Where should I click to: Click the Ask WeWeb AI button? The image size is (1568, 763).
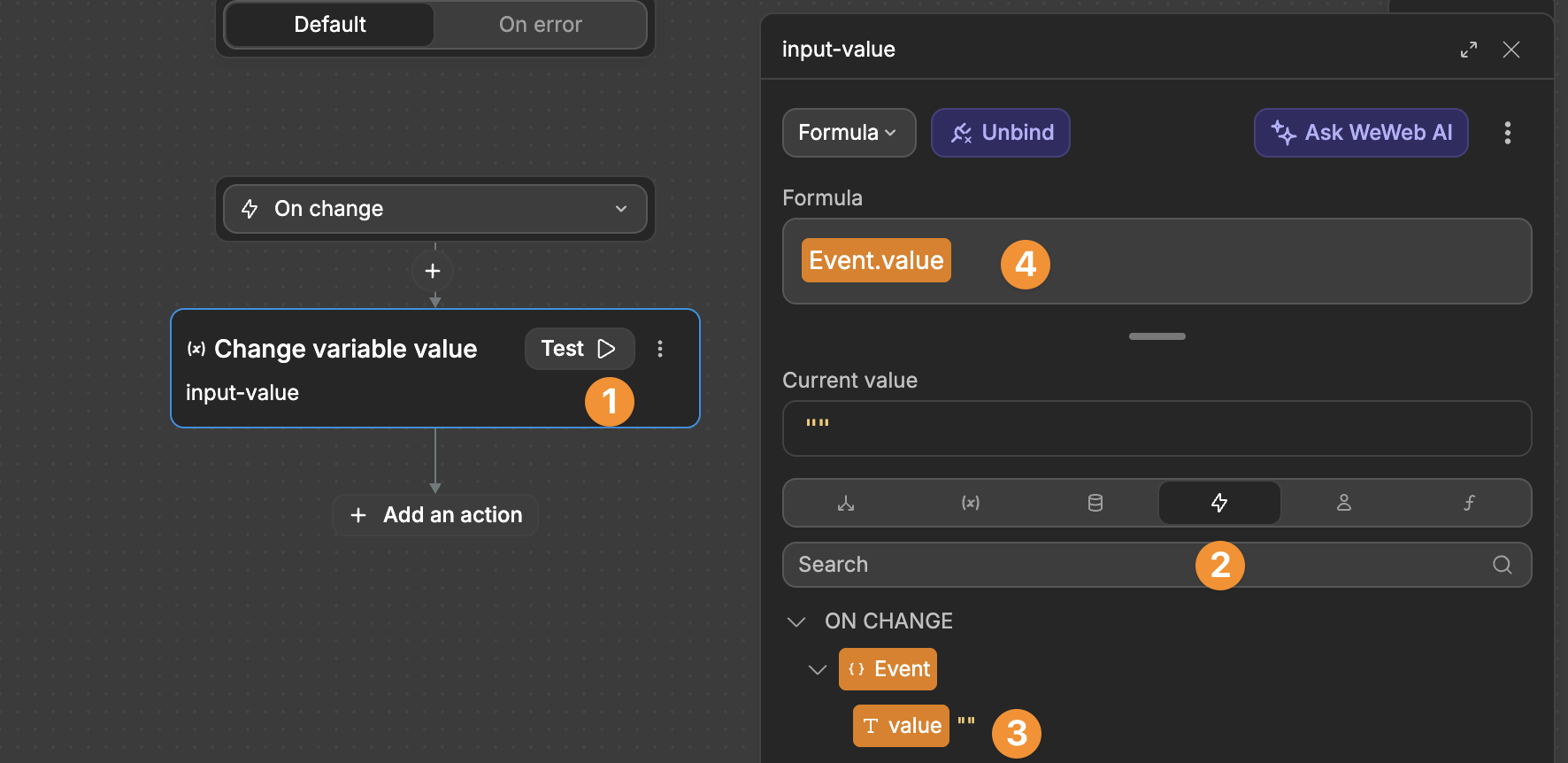click(1360, 133)
